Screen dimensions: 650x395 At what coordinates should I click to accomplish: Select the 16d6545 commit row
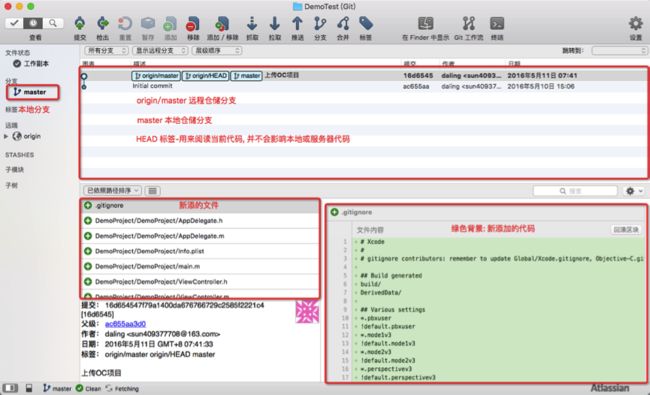pos(363,75)
